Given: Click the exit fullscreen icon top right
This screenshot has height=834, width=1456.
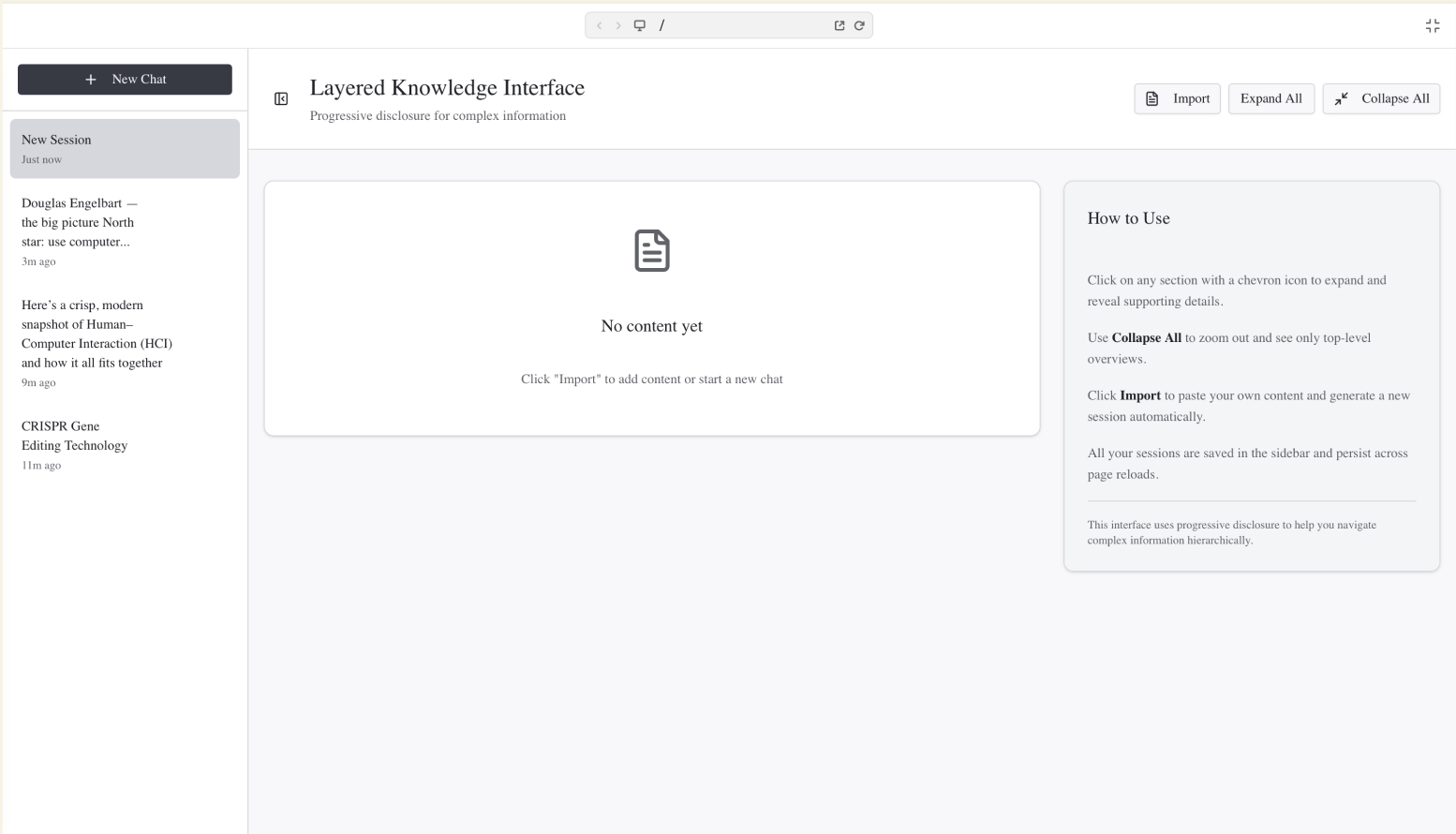Looking at the screenshot, I should [1432, 25].
